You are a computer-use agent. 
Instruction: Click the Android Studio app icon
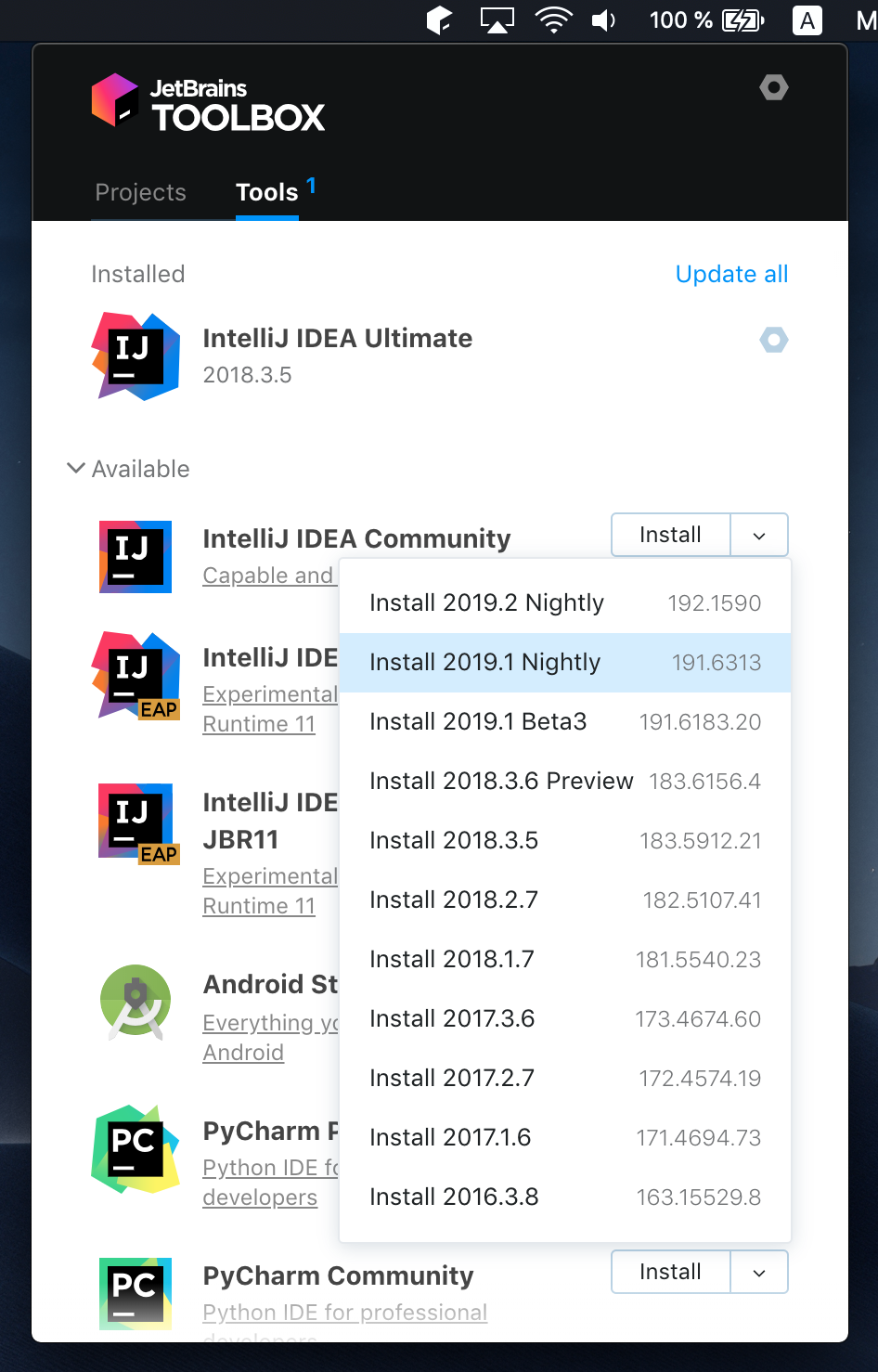(x=136, y=1003)
